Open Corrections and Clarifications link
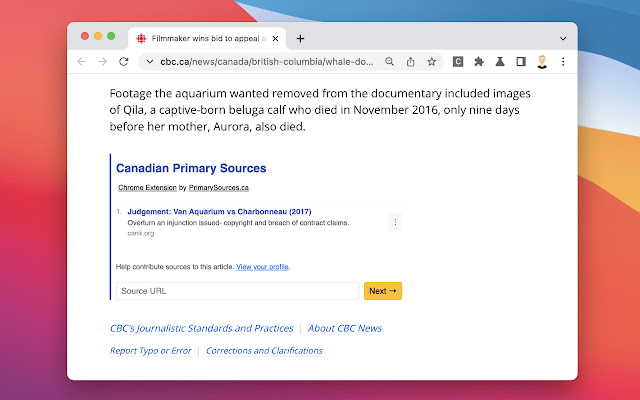The width and height of the screenshot is (640, 400). (x=264, y=351)
